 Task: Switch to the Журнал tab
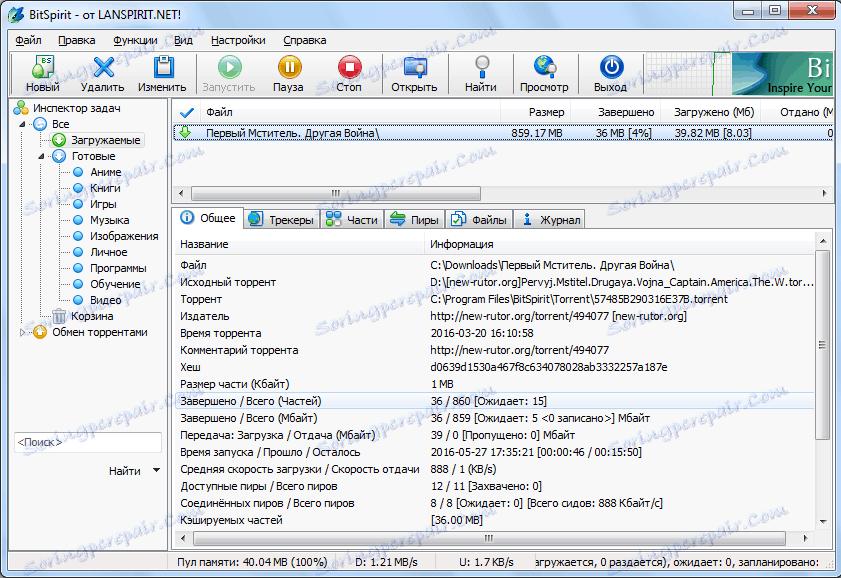(x=550, y=220)
